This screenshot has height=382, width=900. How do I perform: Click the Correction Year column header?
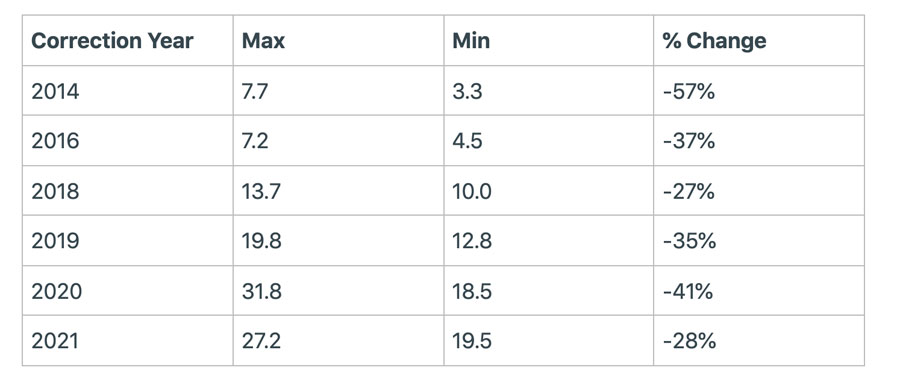coord(112,41)
